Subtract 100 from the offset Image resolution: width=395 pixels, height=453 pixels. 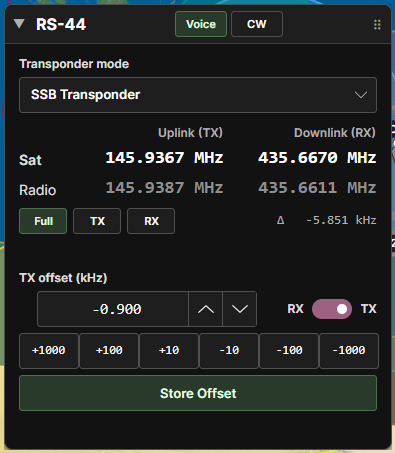289,351
